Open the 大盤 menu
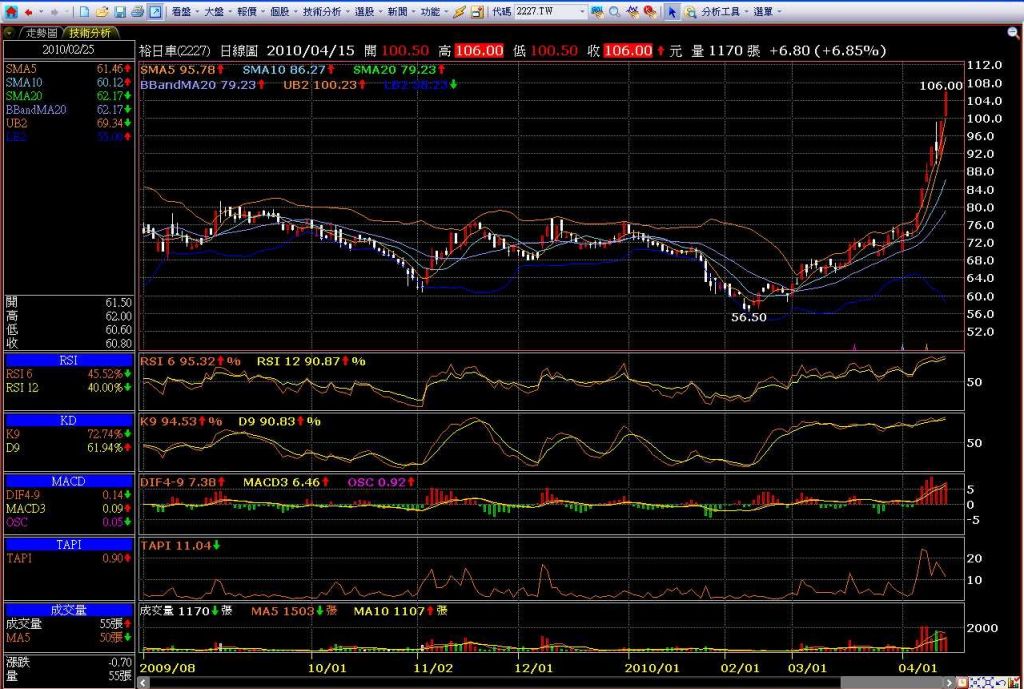 tap(219, 12)
